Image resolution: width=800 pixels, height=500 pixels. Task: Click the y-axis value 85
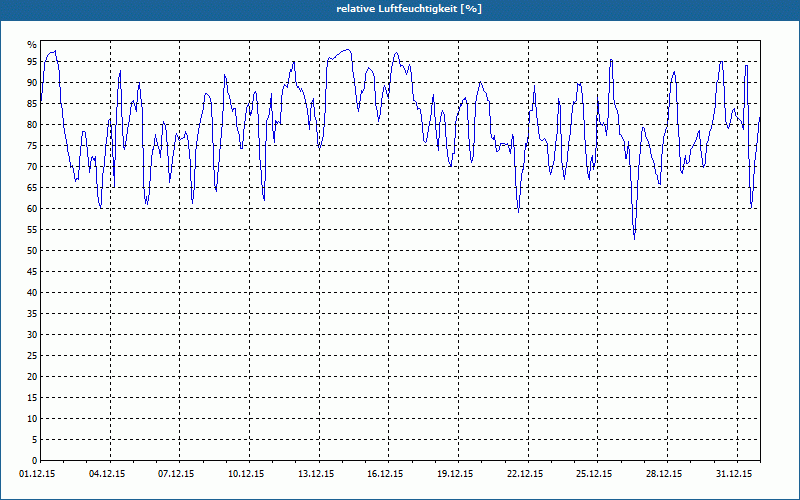click(32, 104)
